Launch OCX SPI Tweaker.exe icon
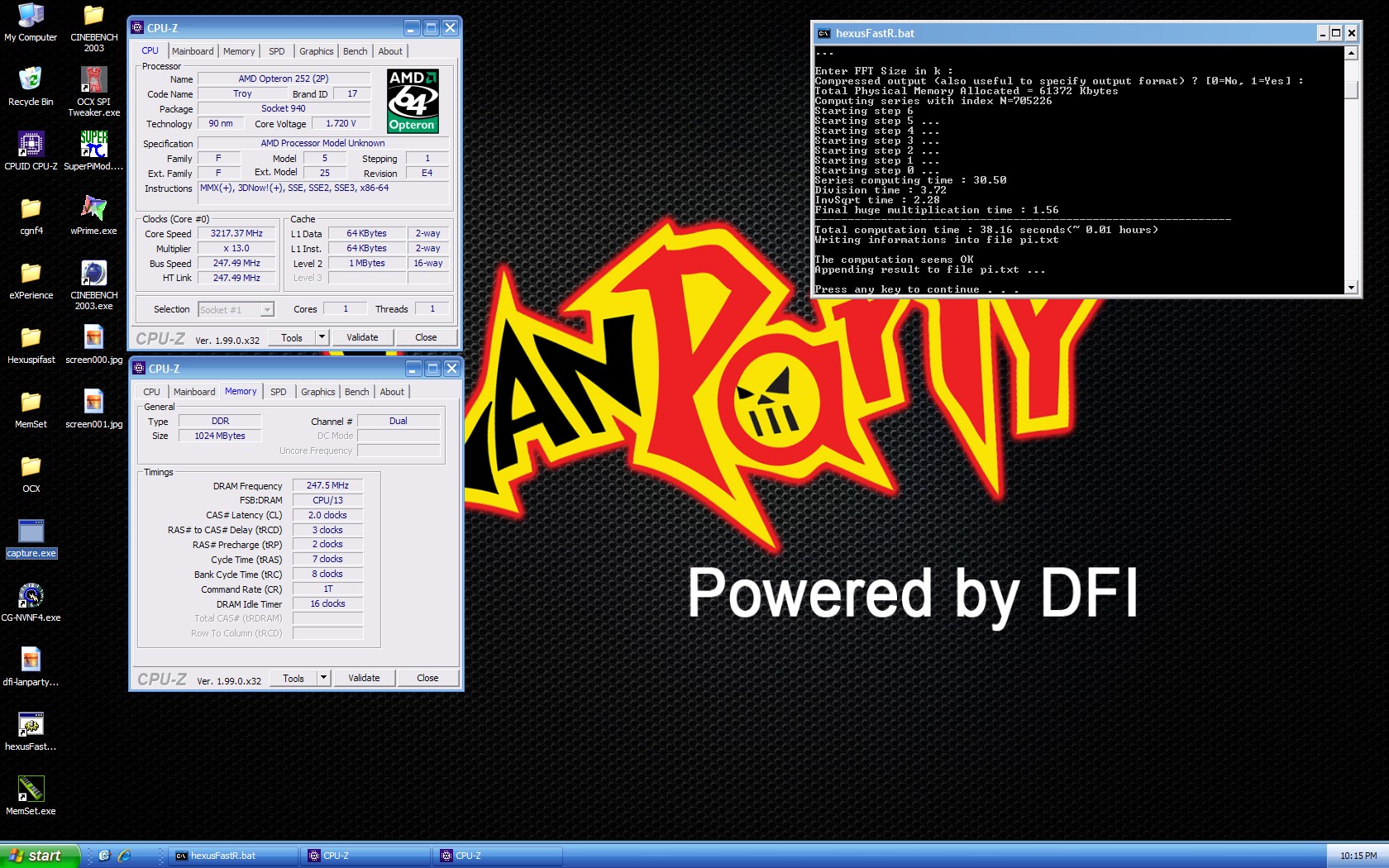 pyautogui.click(x=93, y=92)
